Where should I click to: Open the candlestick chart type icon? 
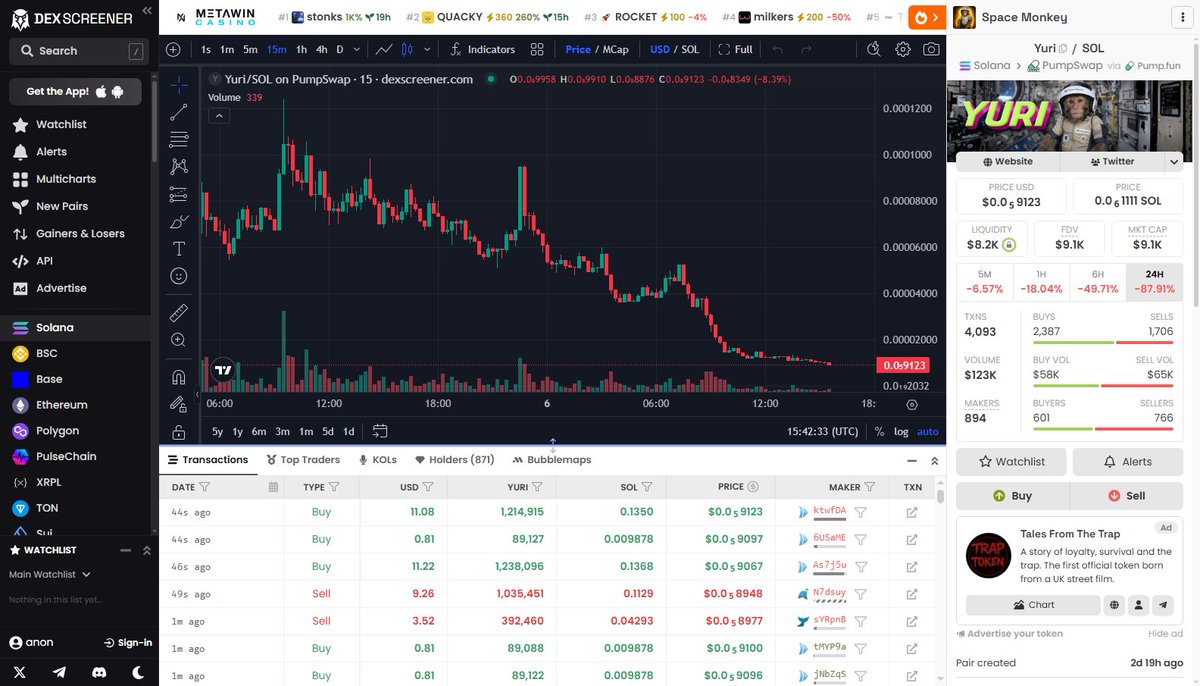[407, 49]
